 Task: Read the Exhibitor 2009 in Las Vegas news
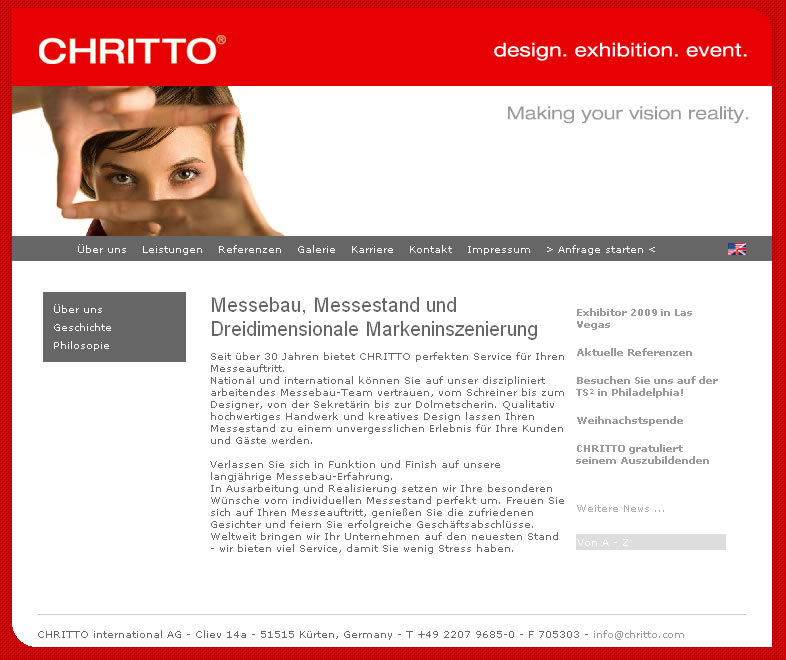[634, 318]
